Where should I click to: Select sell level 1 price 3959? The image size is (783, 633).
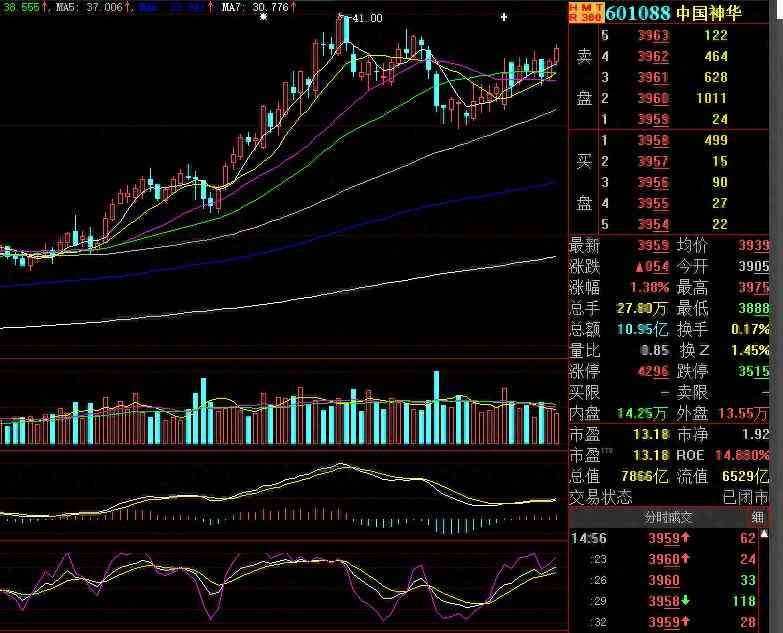[x=653, y=119]
